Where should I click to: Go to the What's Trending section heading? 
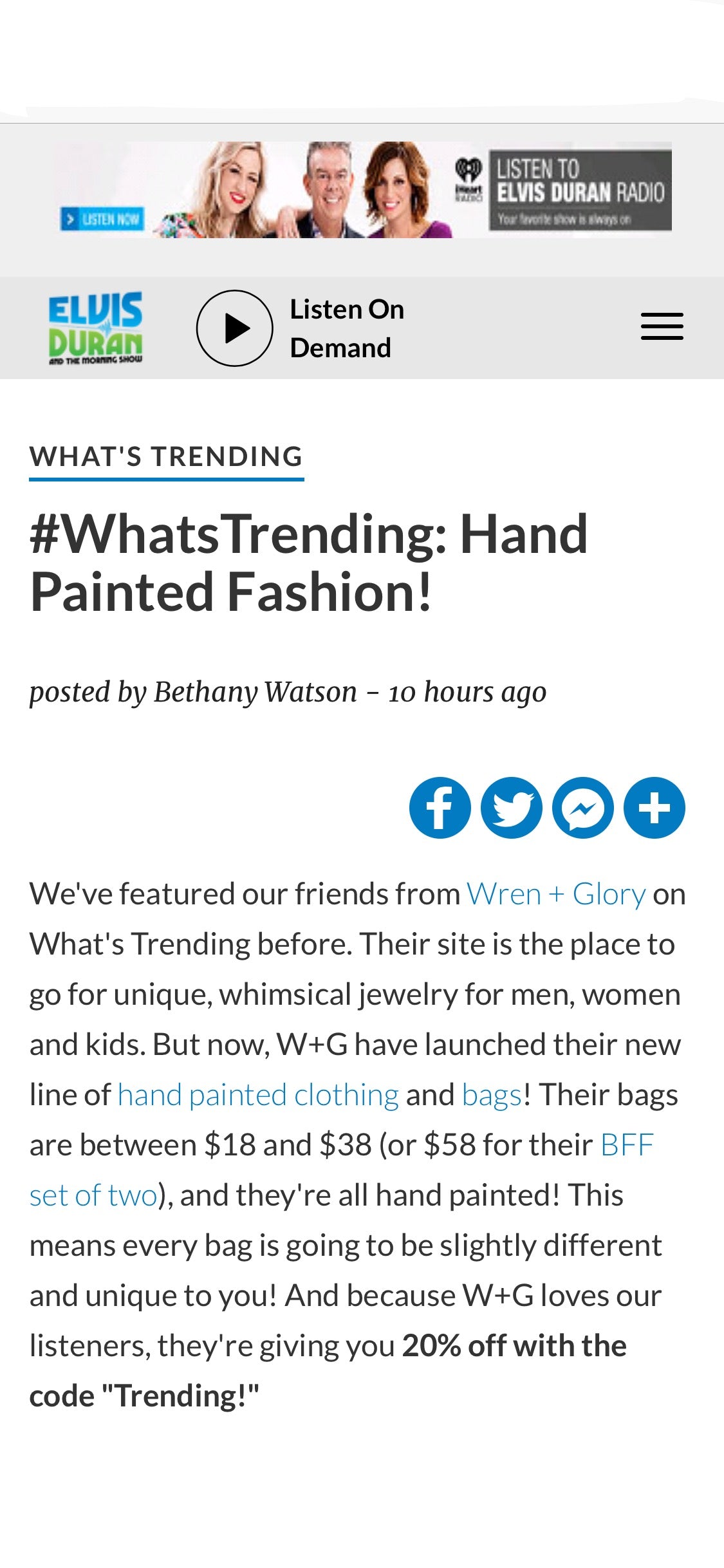[x=166, y=456]
